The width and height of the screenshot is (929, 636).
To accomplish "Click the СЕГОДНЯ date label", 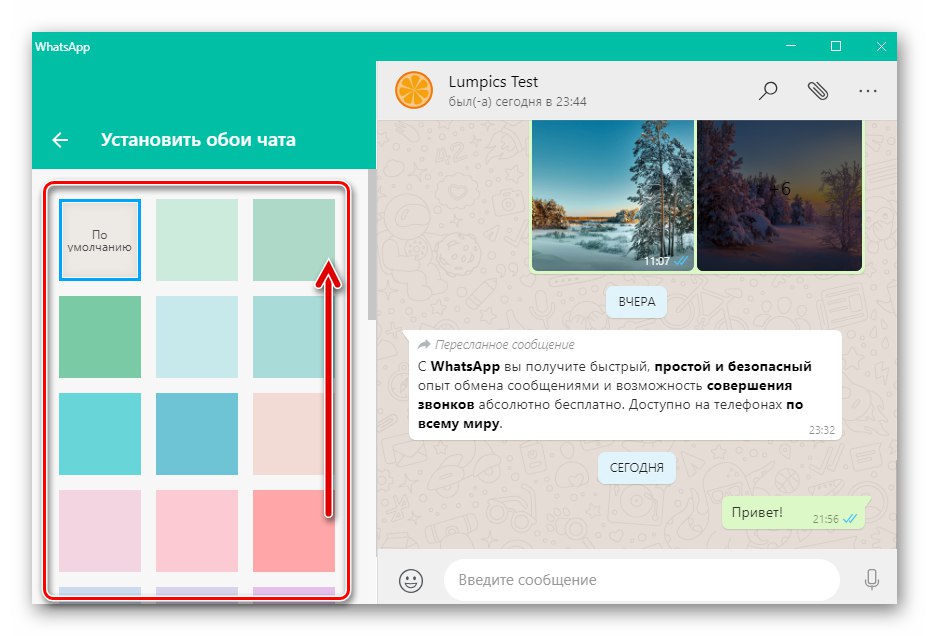I will (636, 468).
